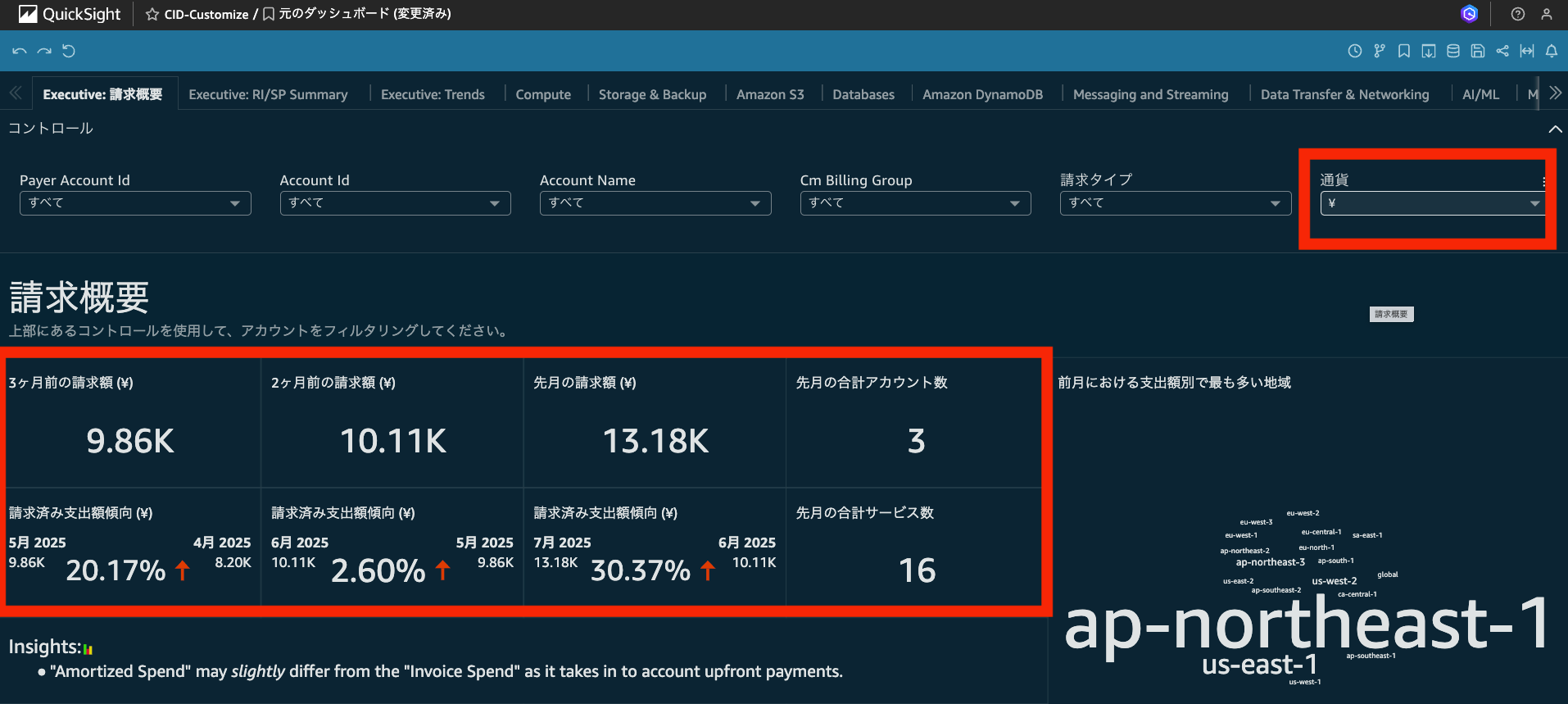The height and width of the screenshot is (704, 1568).
Task: Open the Payer Account Id dropdown
Action: pos(135,203)
